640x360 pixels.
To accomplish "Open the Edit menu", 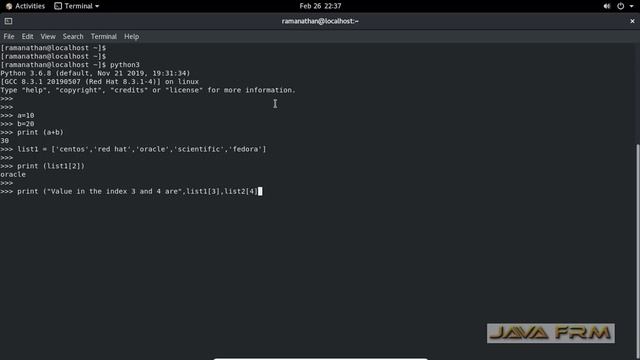I will [27, 36].
